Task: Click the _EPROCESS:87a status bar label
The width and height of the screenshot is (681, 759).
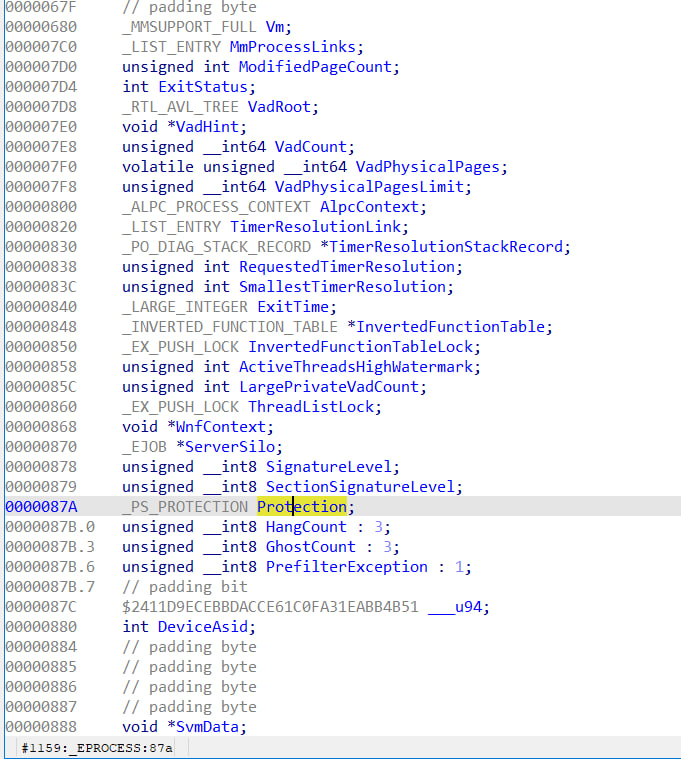Action: click(x=97, y=748)
